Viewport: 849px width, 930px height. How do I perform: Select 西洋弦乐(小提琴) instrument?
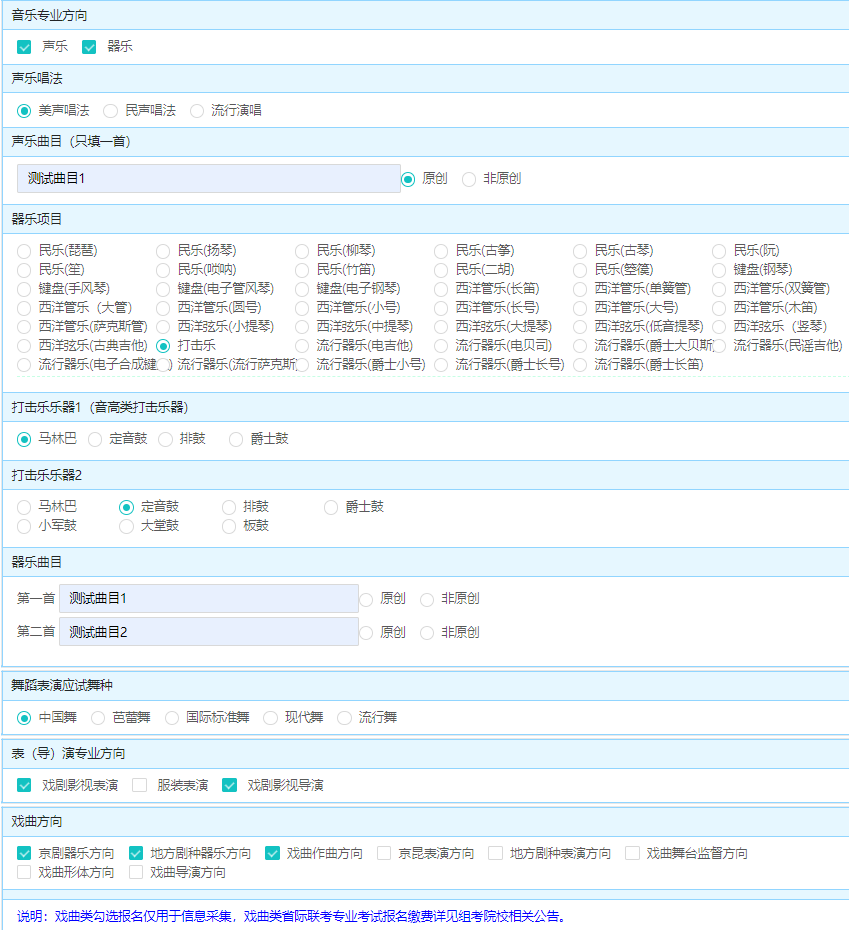[x=163, y=327]
